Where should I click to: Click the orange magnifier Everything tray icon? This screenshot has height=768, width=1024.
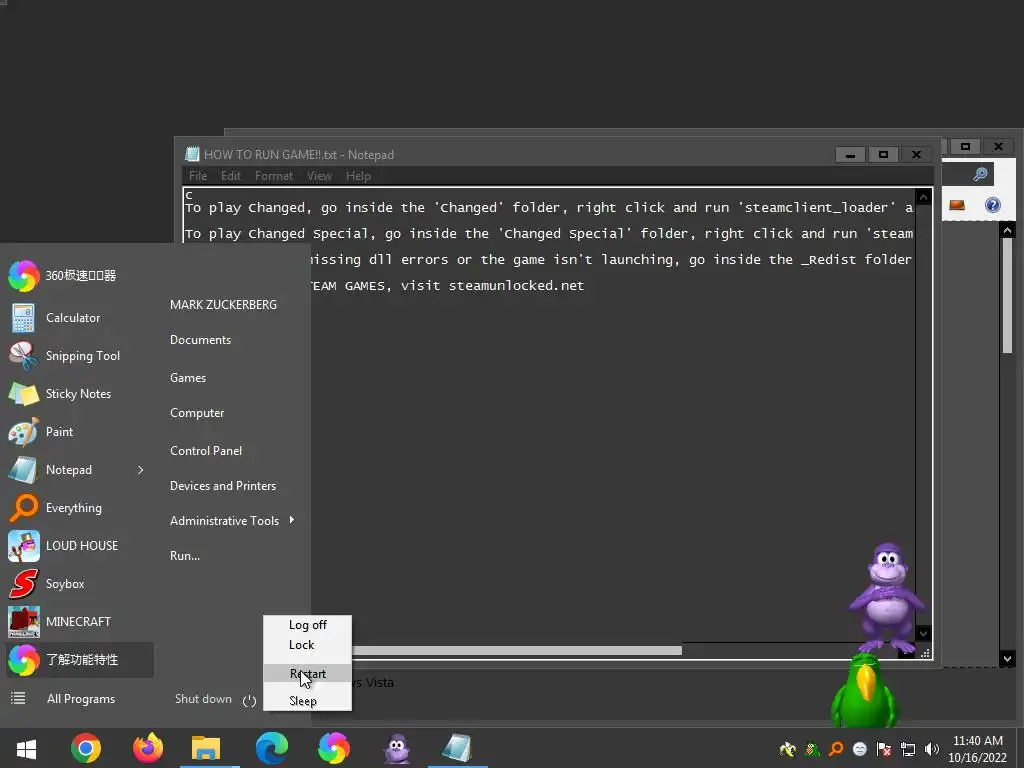click(836, 749)
